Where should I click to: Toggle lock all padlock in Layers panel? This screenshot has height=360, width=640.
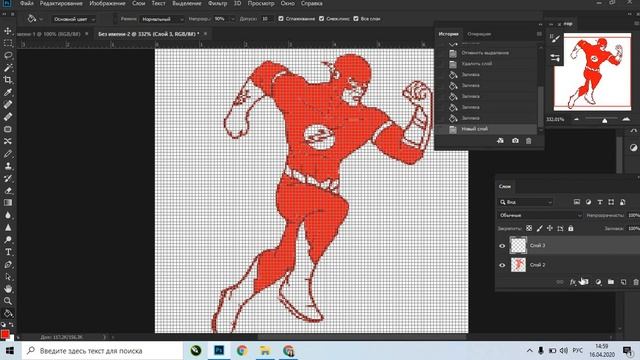click(x=571, y=229)
